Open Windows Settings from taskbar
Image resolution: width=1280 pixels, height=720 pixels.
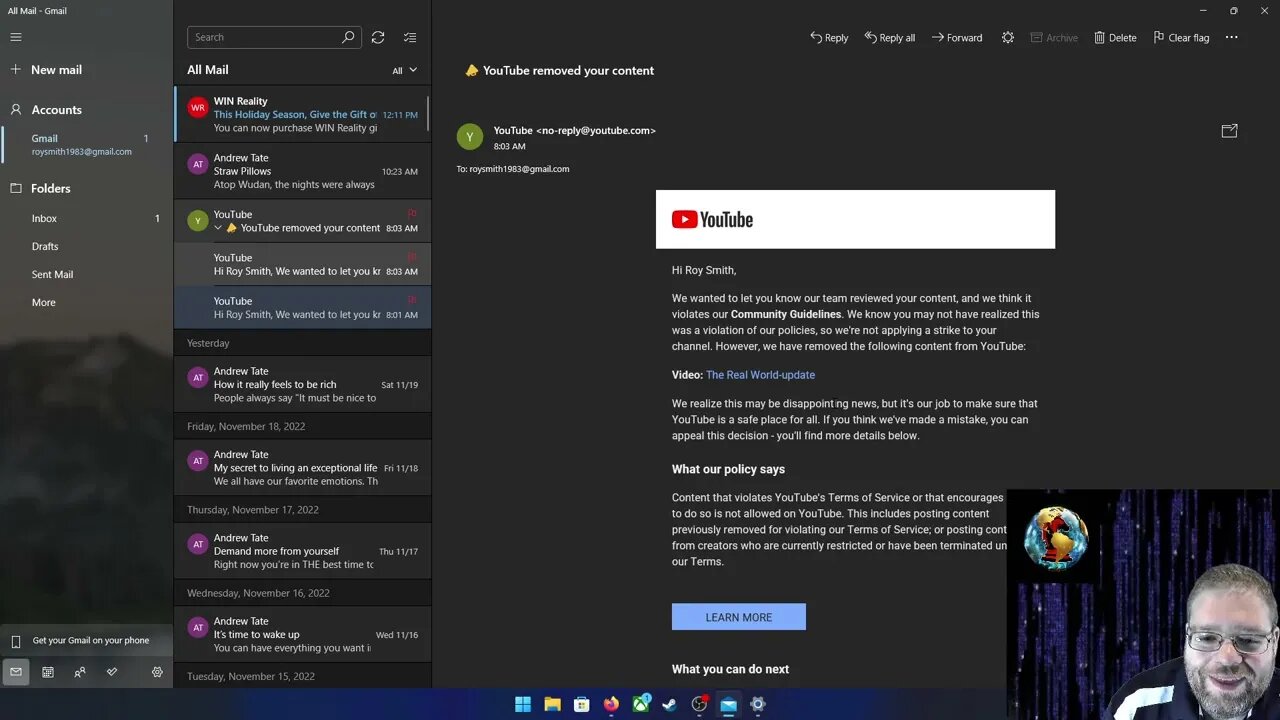pyautogui.click(x=758, y=704)
